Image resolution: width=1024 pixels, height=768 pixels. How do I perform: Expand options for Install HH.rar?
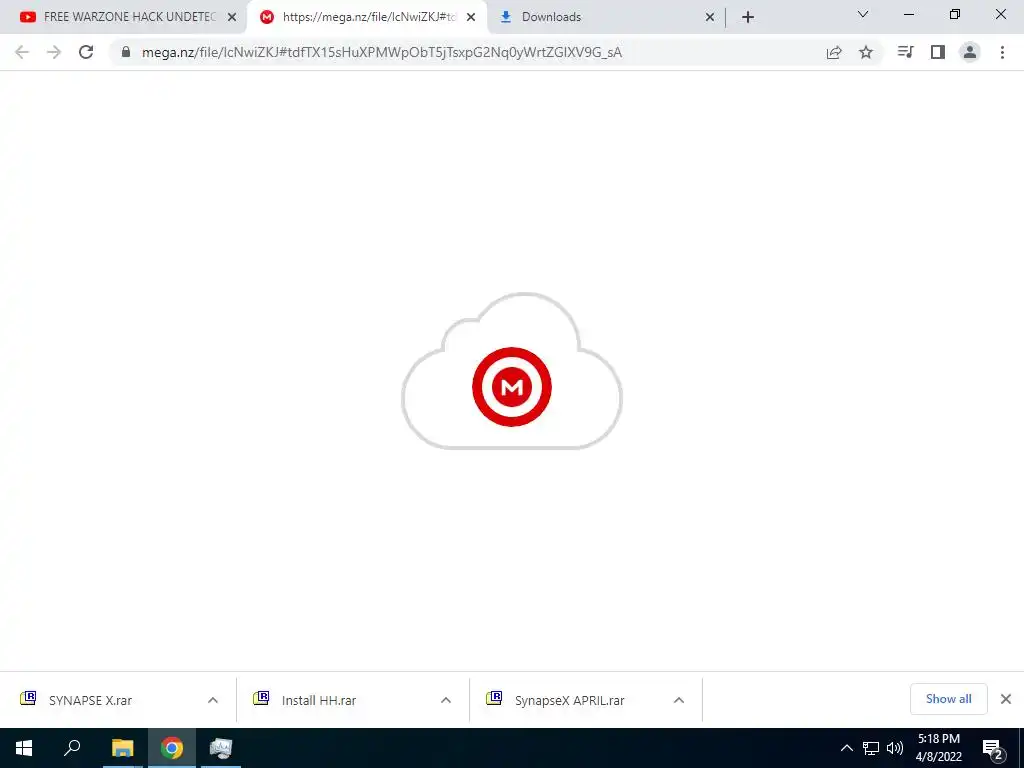(446, 700)
